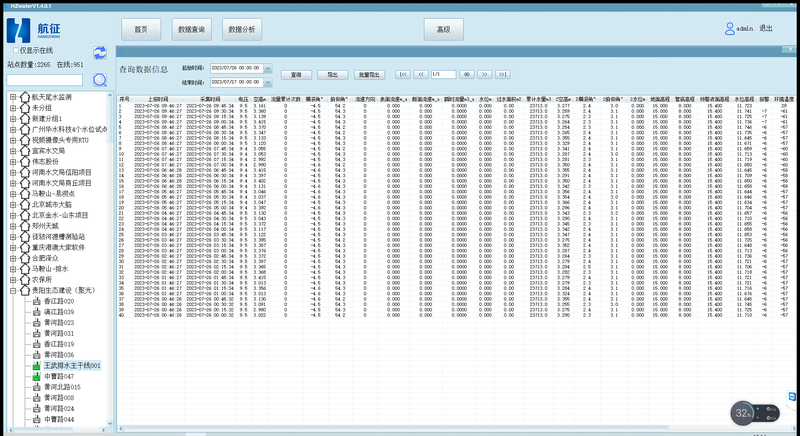800x436 pixels.
Task: Click the station icon next to 黄河路023
Action: click(x=37, y=322)
